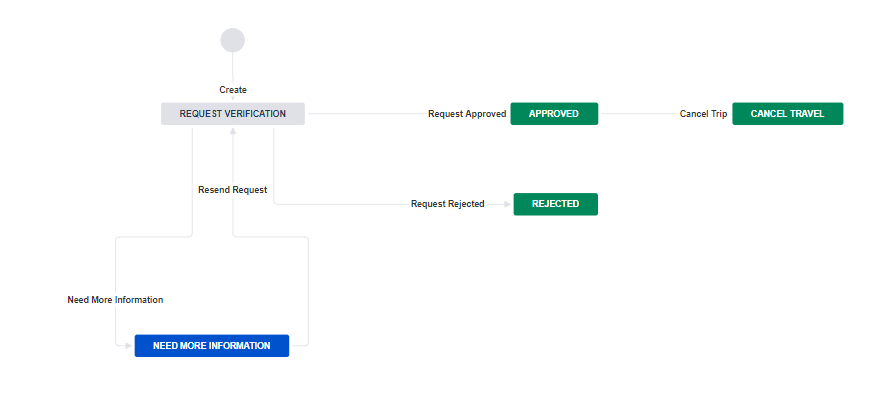Click small arrowhead just below Create label
Screen dimensions: 886x408
233,98
